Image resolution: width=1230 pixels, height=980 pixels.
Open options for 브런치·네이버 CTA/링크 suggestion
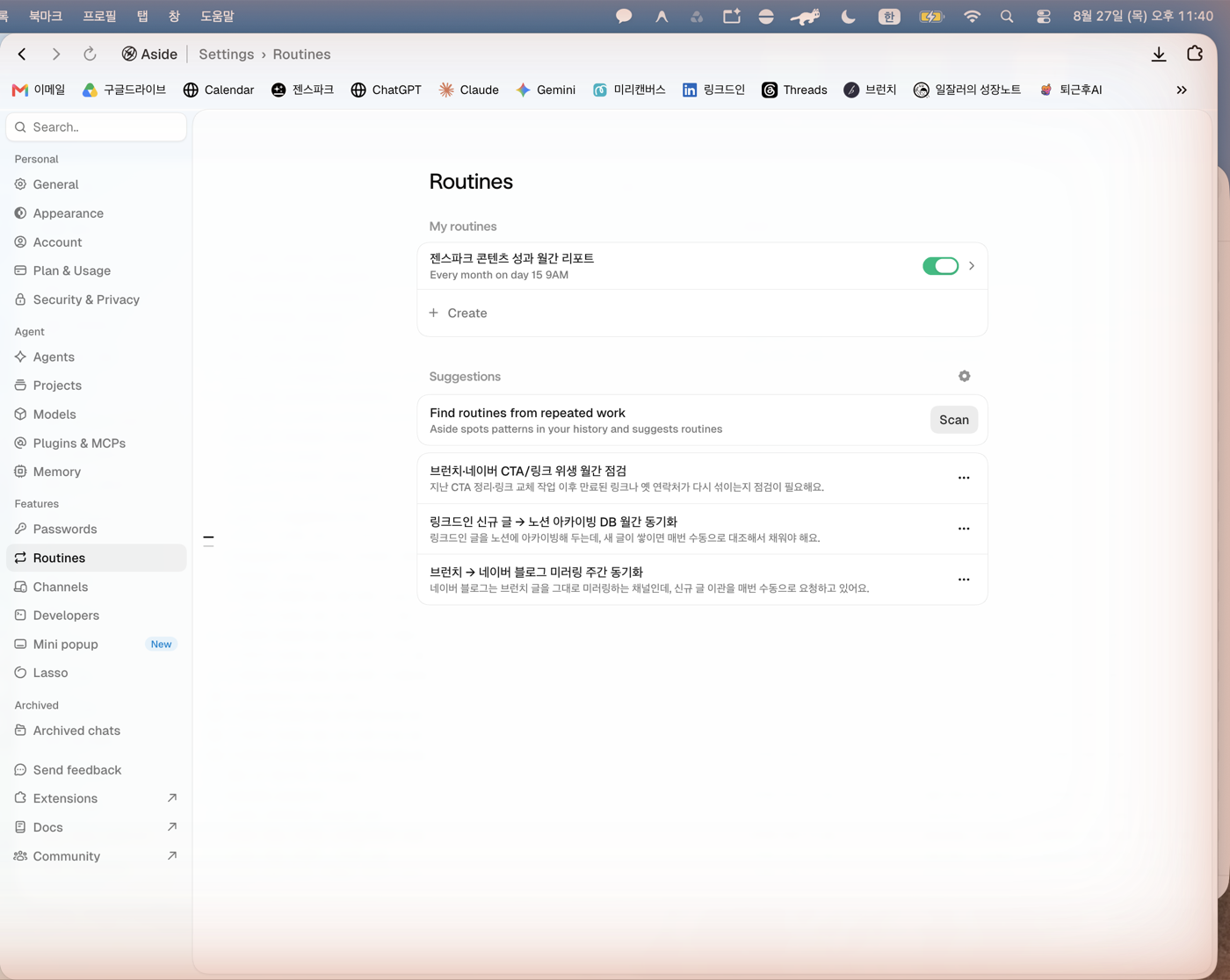click(x=964, y=479)
